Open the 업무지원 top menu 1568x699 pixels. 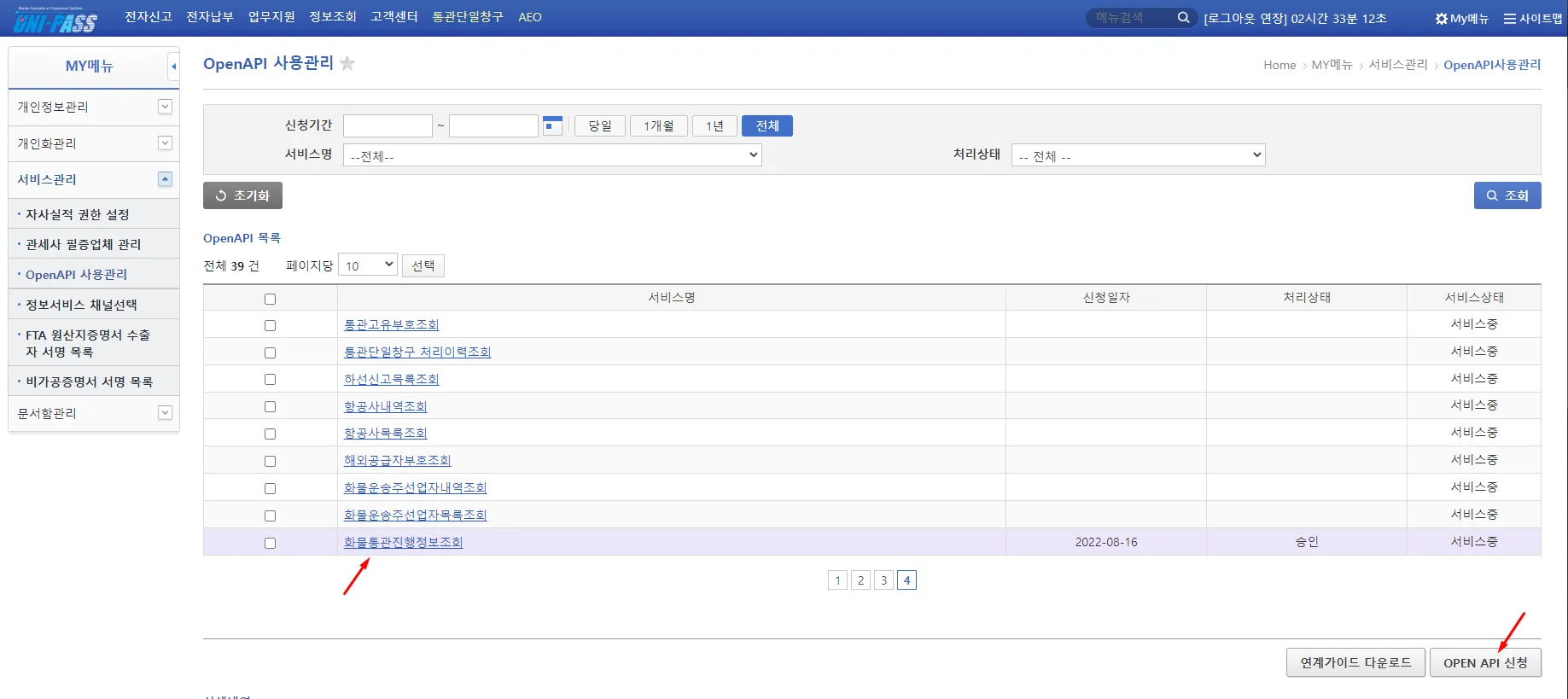(x=271, y=17)
